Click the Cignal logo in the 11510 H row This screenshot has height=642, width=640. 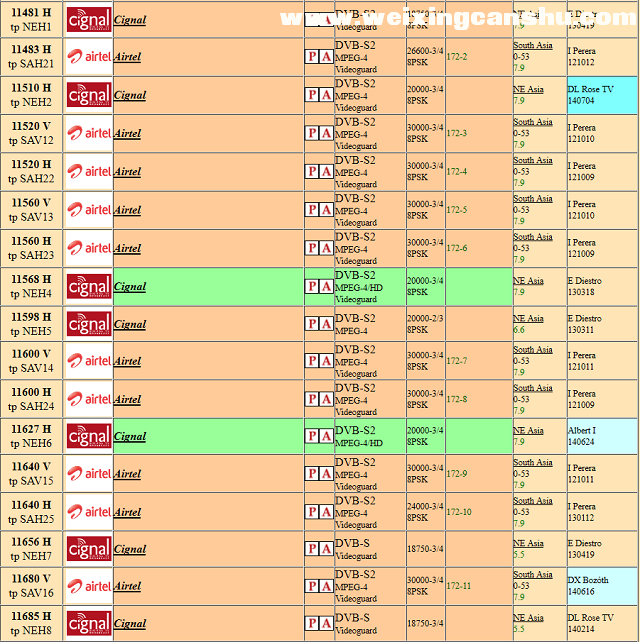click(x=88, y=95)
